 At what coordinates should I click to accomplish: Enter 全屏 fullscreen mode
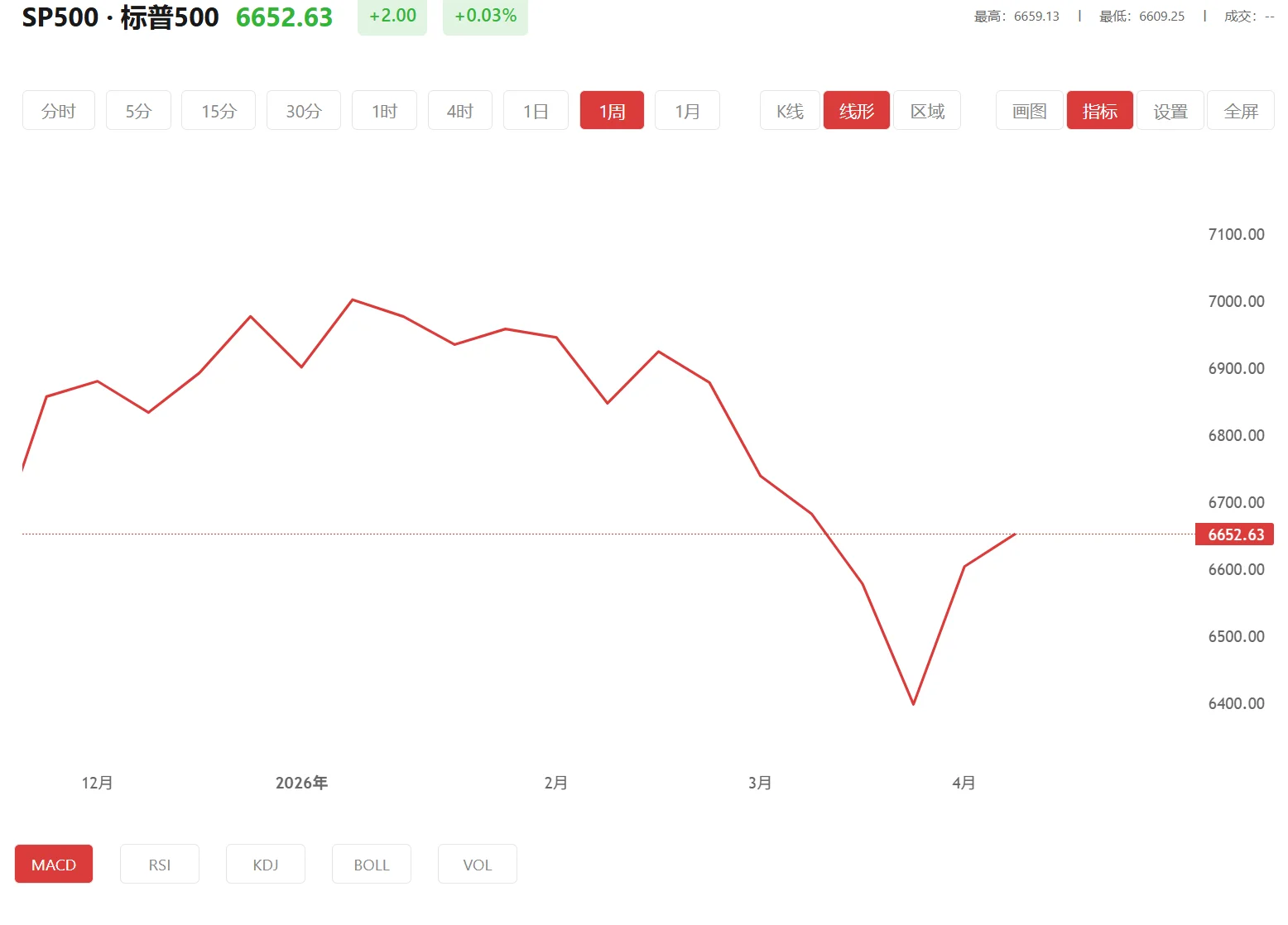1241,111
